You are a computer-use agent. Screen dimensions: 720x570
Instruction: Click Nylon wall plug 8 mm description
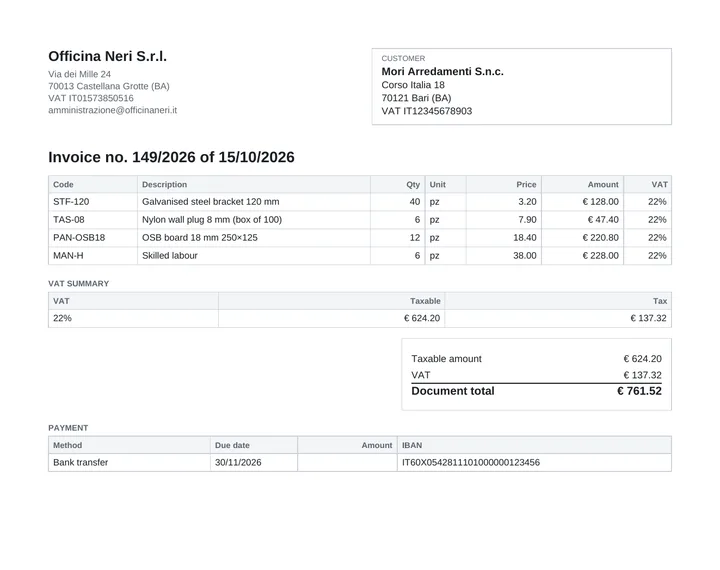tap(212, 220)
